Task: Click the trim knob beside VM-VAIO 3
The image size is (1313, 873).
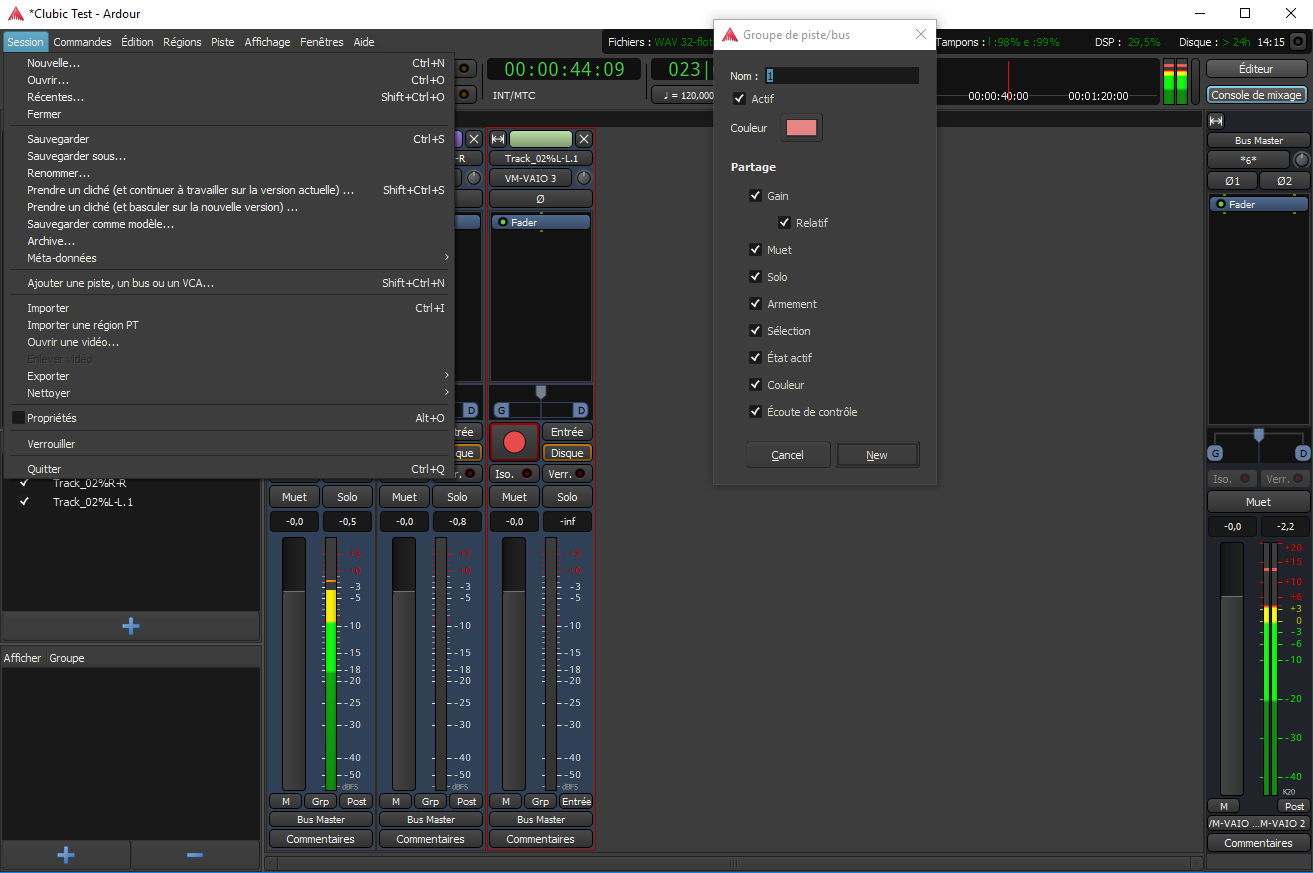Action: point(584,178)
